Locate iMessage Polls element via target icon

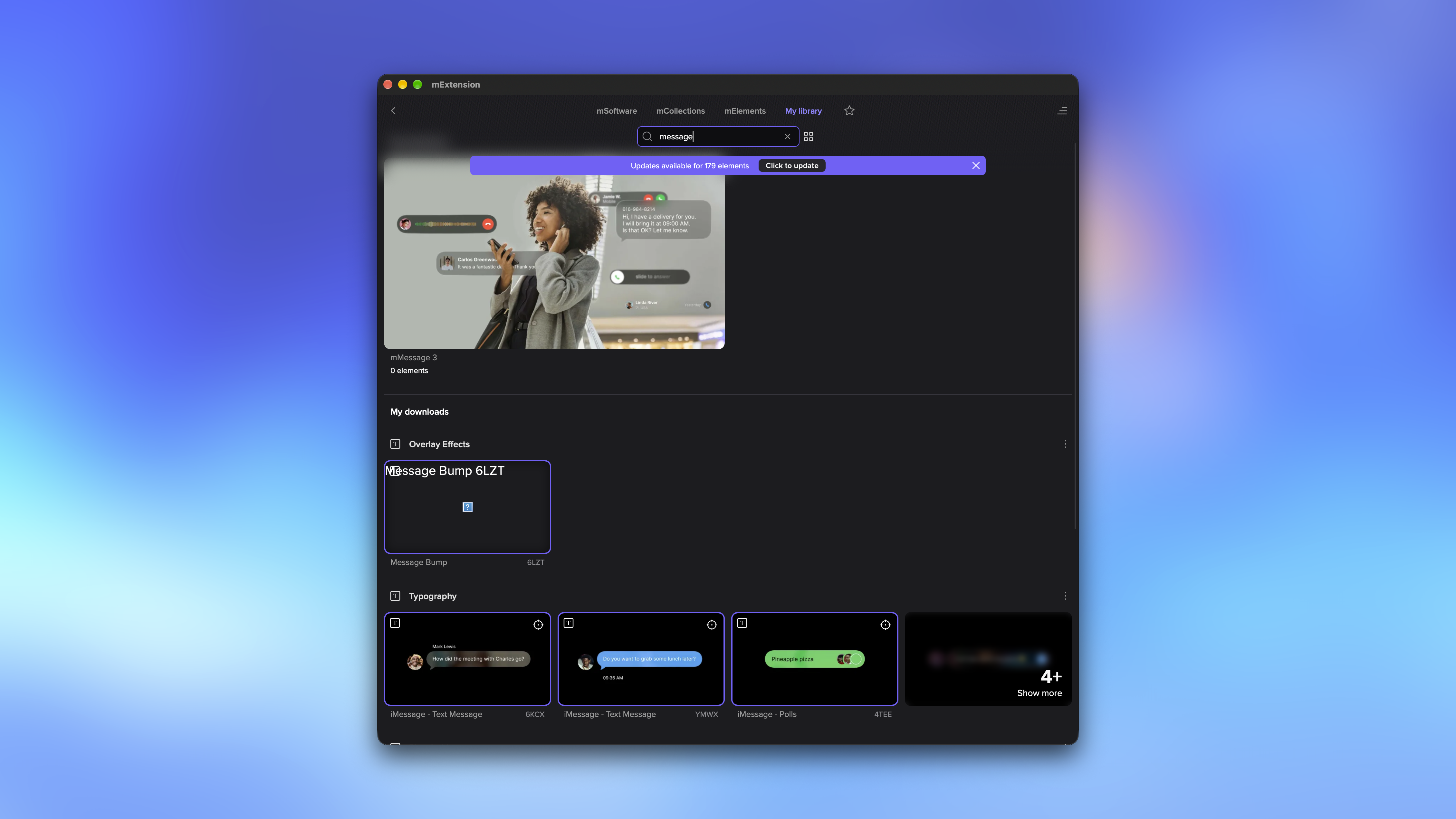(885, 625)
